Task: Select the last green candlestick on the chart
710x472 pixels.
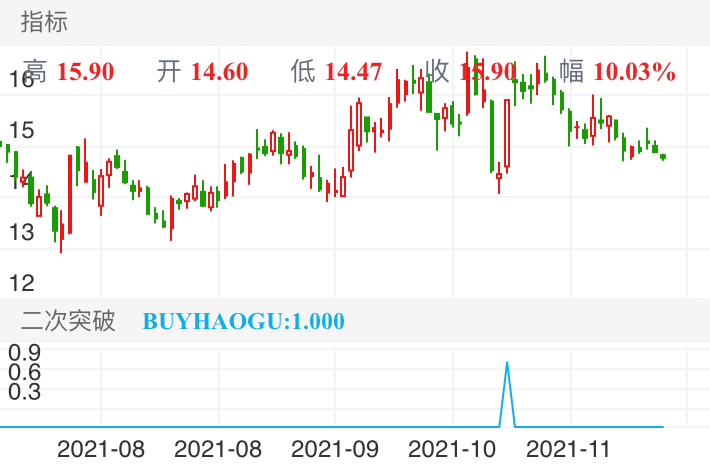Action: [663, 156]
